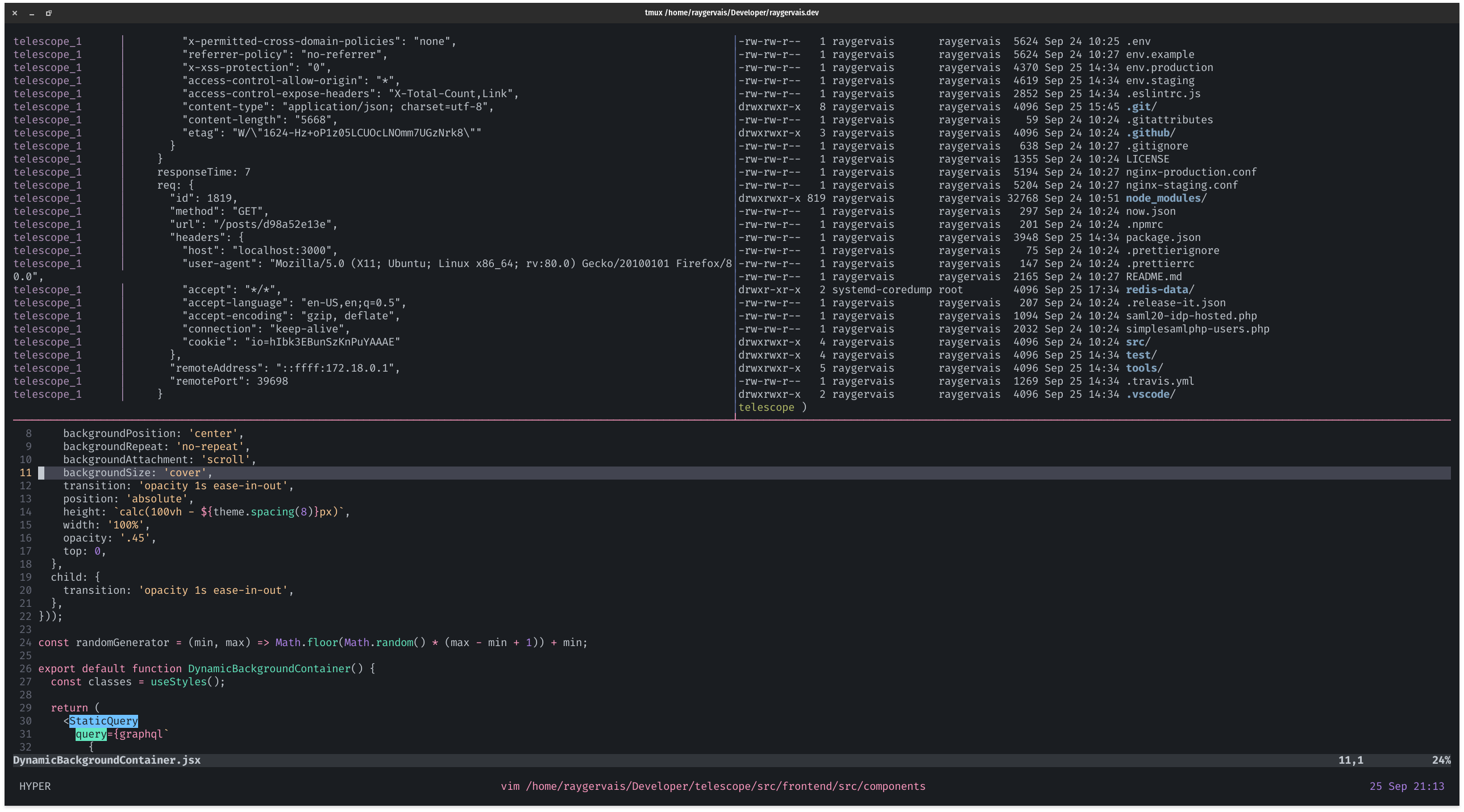Select the env.example file entry
1464x812 pixels.
pos(1160,55)
